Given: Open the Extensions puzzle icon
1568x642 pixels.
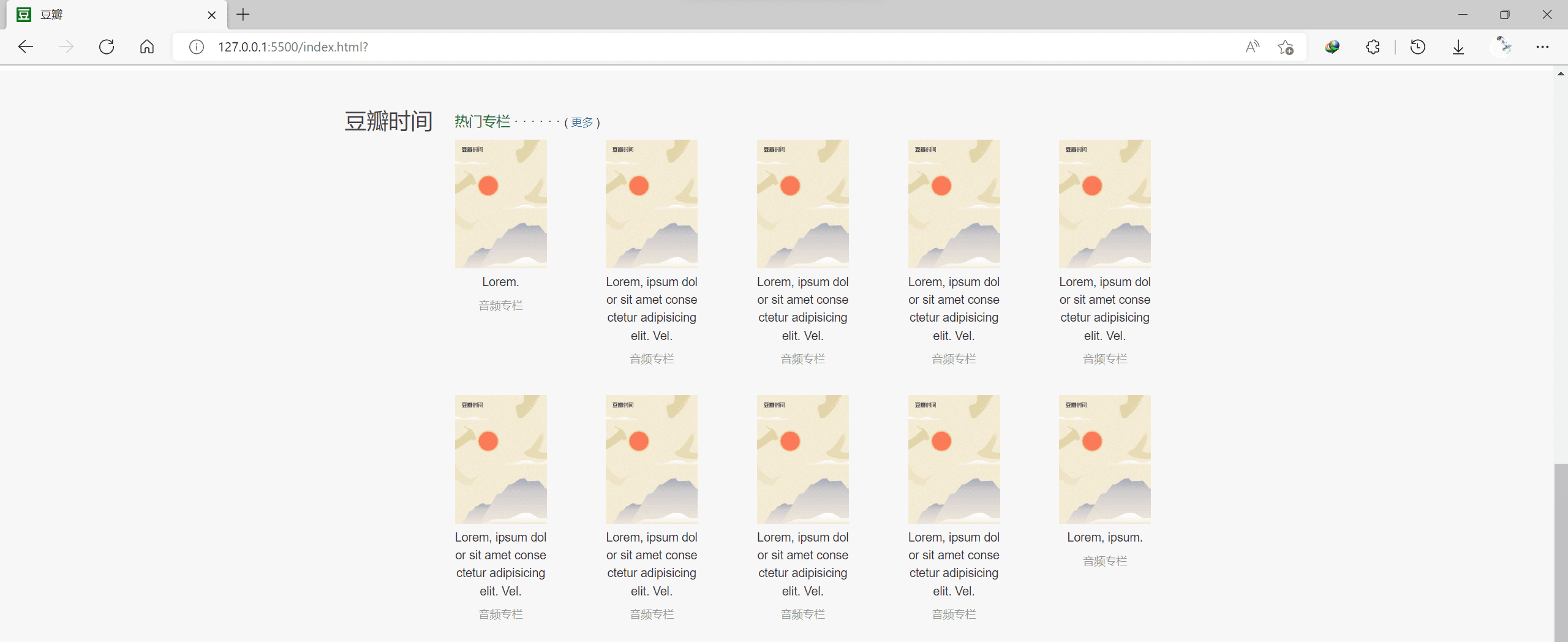Looking at the screenshot, I should (1373, 47).
